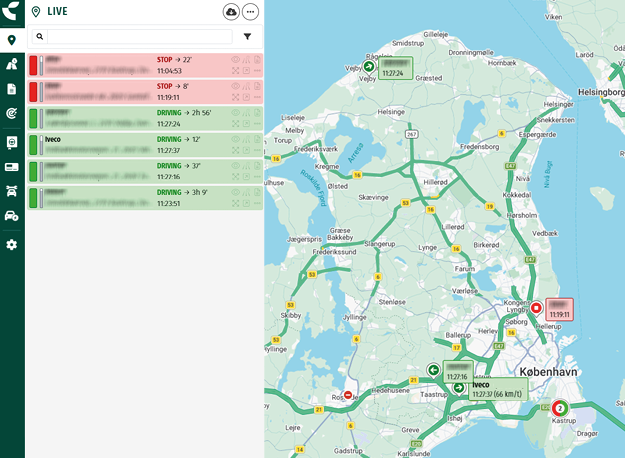625x458 pixels.
Task: Show route for the Iveco row
Action: (x=246, y=139)
